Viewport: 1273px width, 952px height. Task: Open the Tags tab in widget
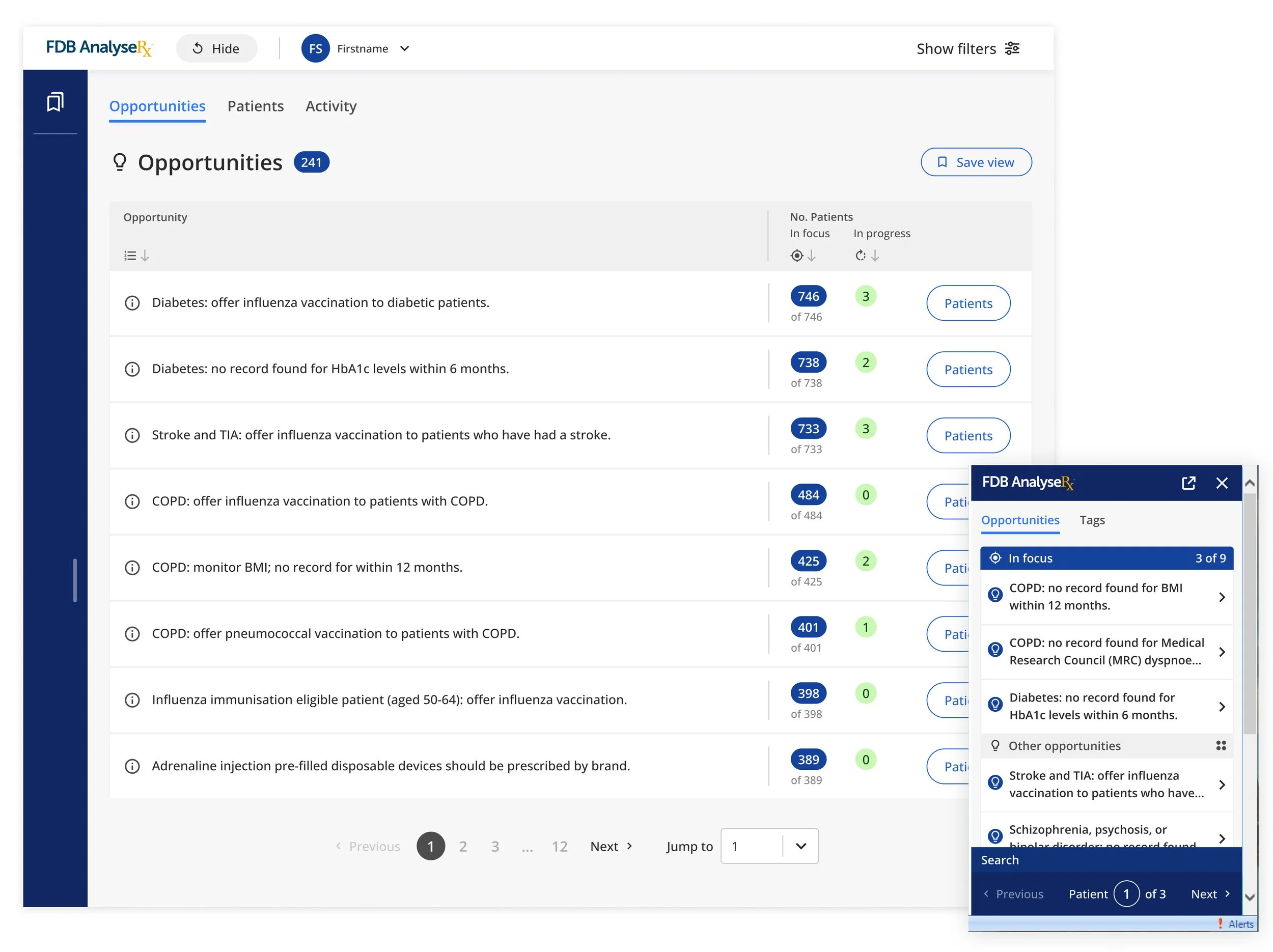1092,520
